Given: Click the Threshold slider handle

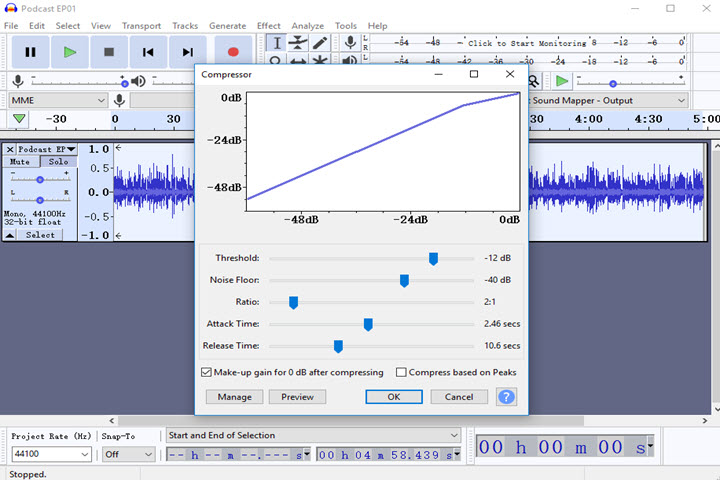Looking at the screenshot, I should click(433, 258).
